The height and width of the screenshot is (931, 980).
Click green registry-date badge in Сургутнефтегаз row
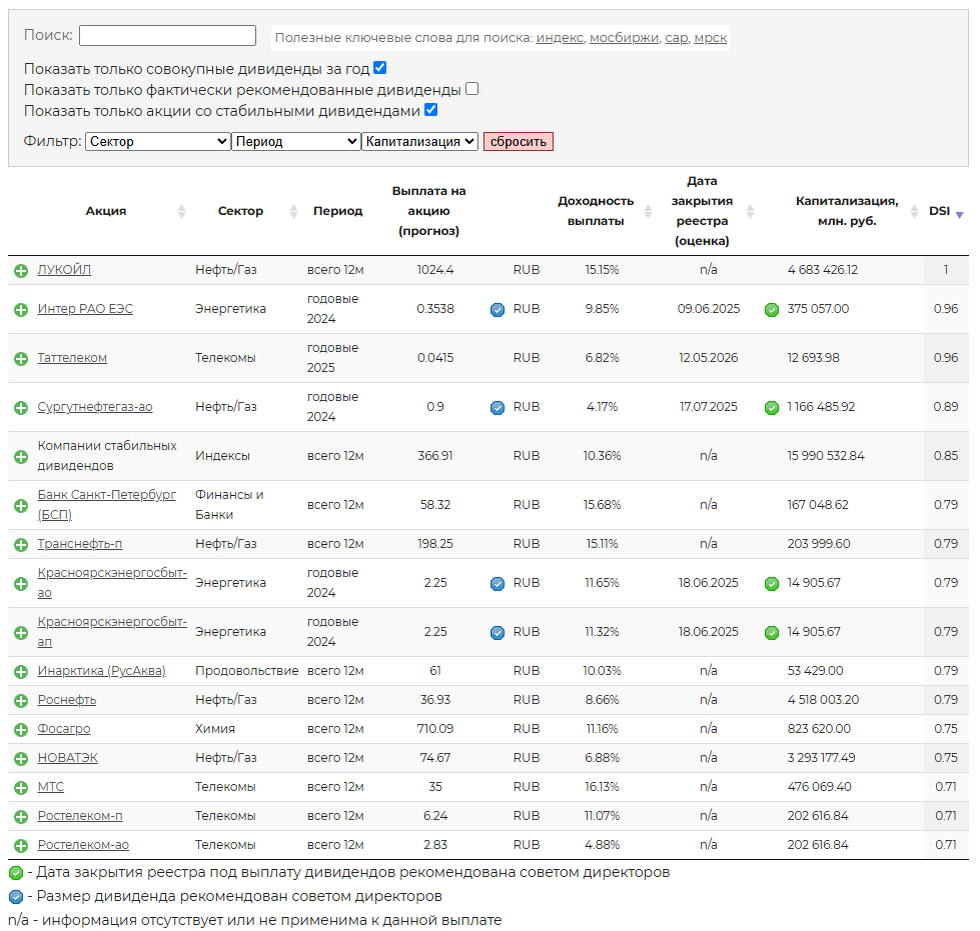(772, 408)
